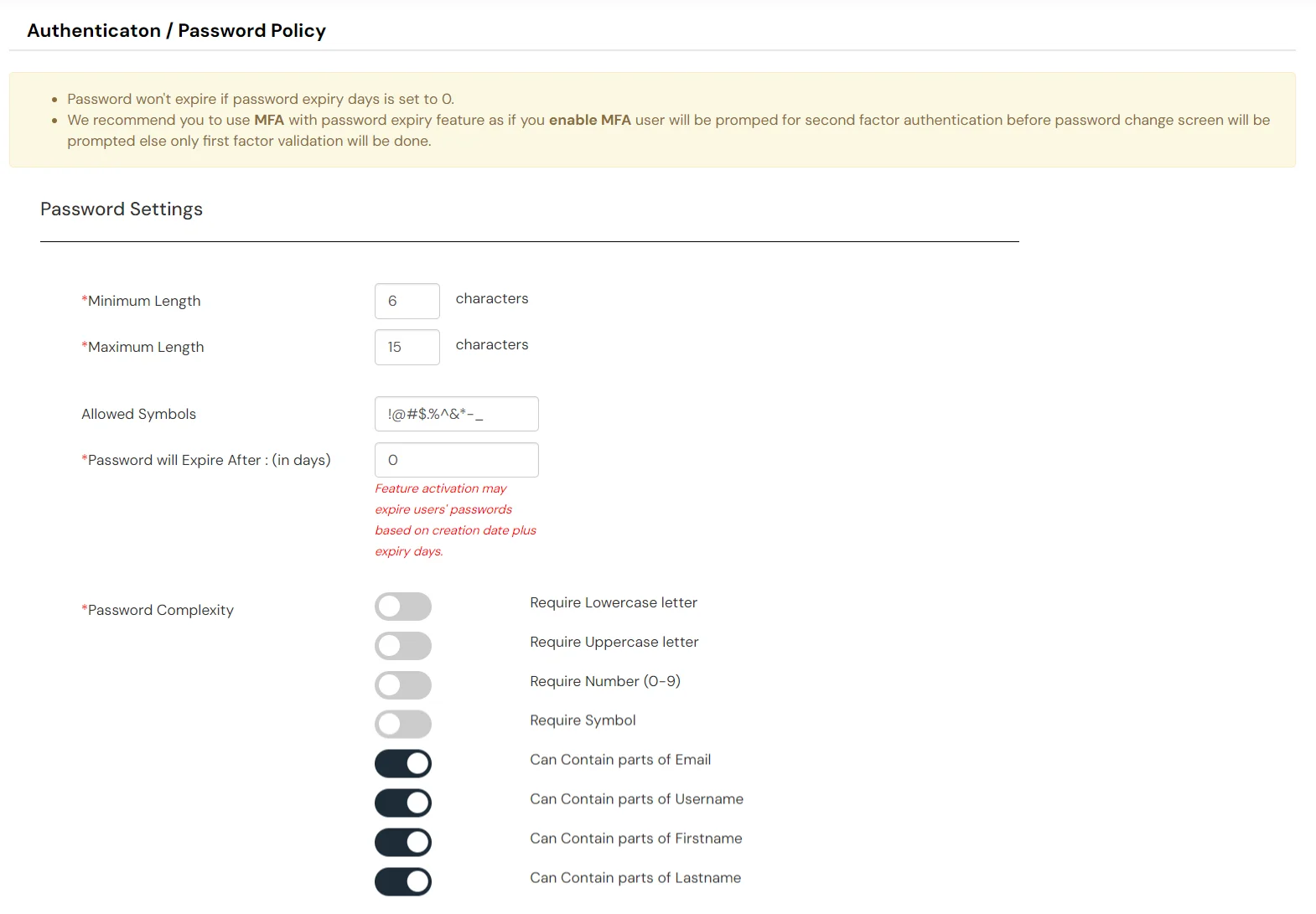This screenshot has height=914, width=1316.
Task: Toggle Can Contain parts of Firstname
Action: tap(403, 843)
